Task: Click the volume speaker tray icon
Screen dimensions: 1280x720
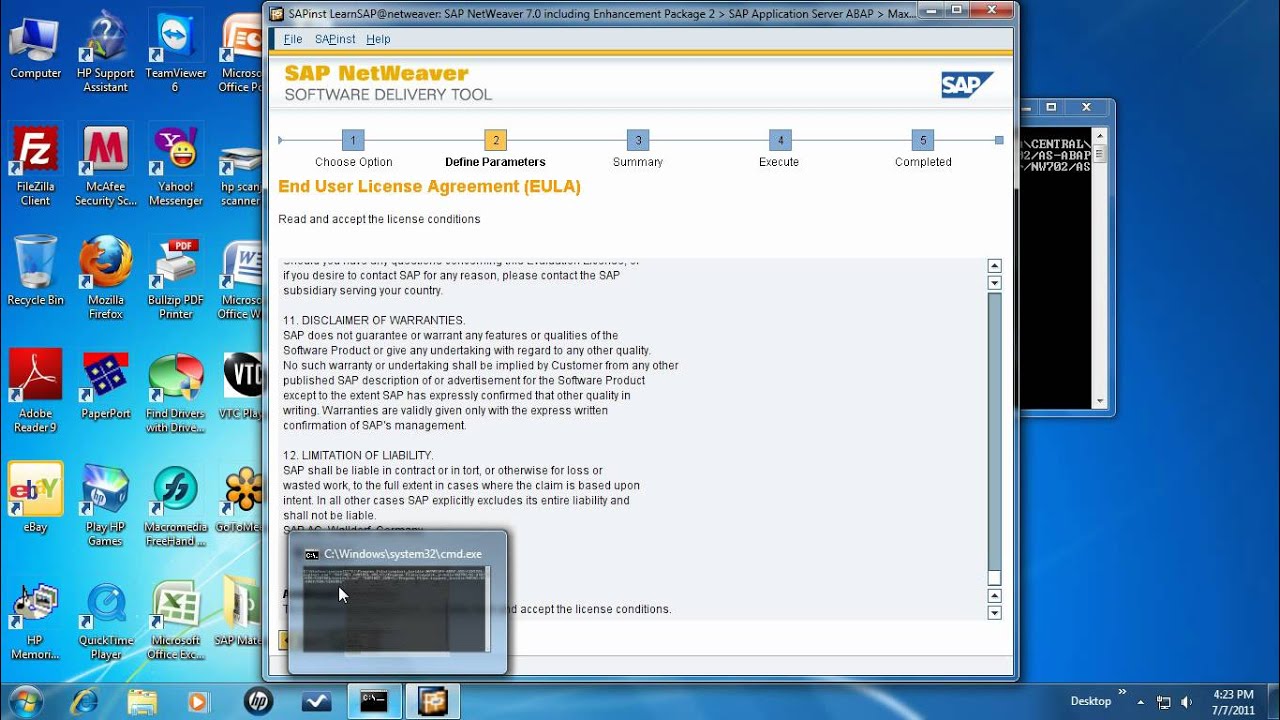Action: point(1187,702)
